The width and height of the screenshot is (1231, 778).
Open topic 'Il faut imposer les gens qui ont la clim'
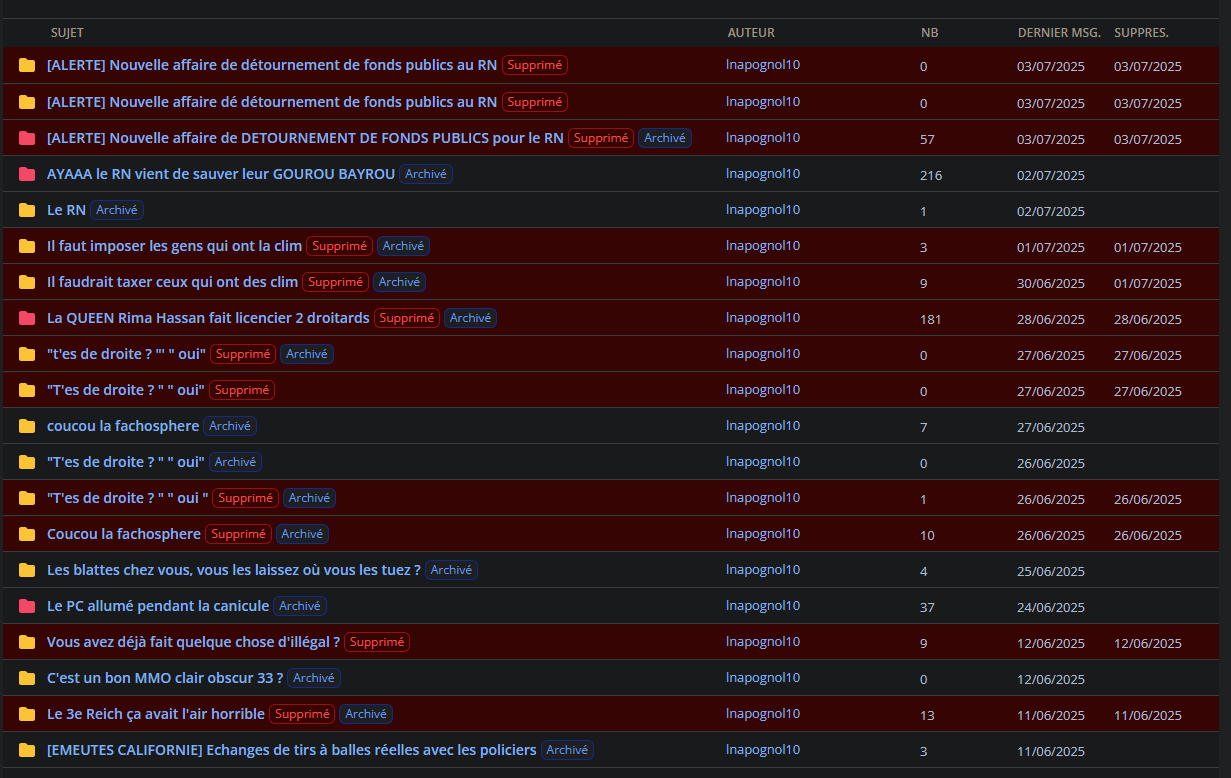[x=174, y=246]
